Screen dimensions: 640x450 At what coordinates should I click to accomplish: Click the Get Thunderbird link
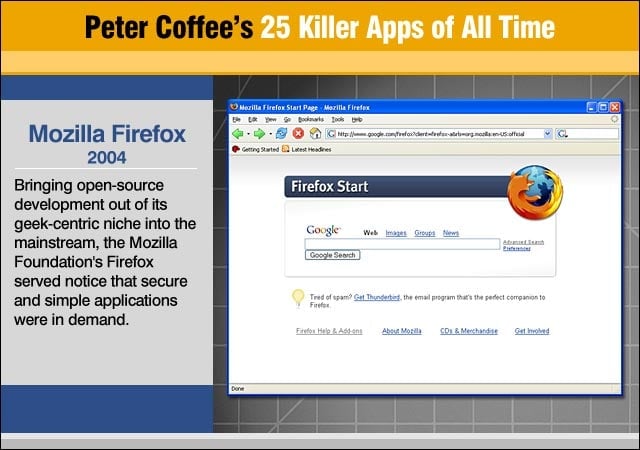click(x=377, y=297)
